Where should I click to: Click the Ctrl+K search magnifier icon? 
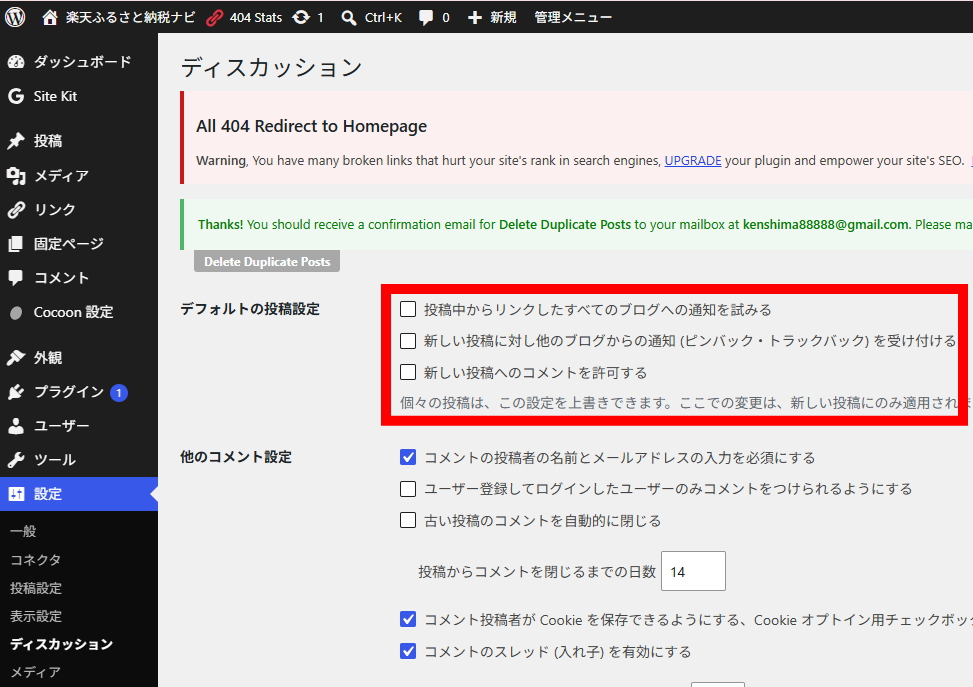pos(349,18)
